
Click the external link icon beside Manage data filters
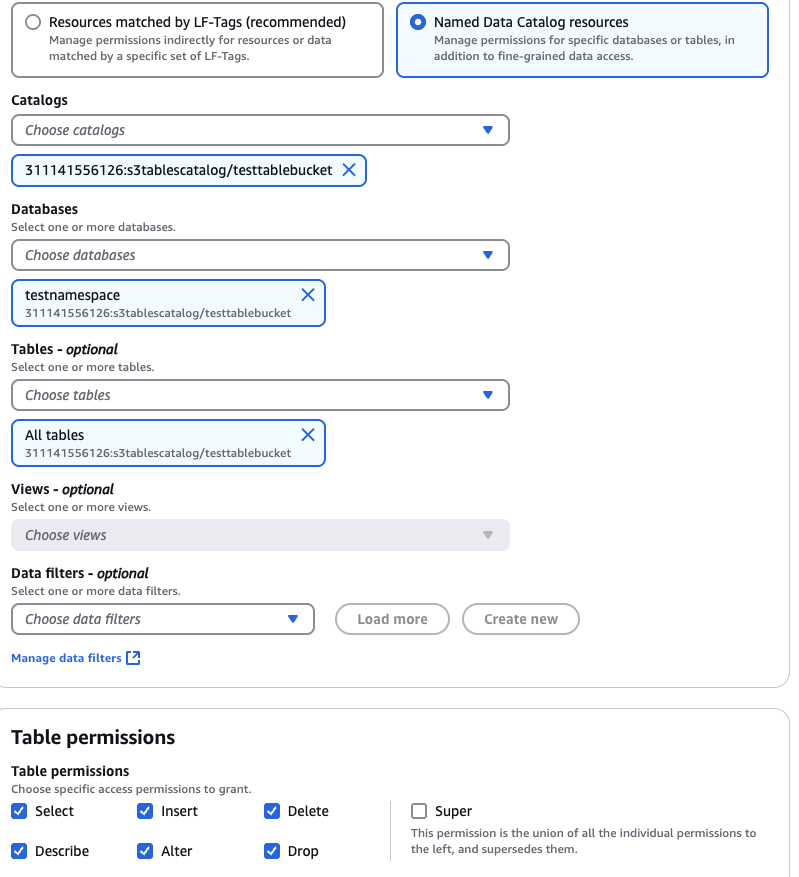tap(133, 658)
